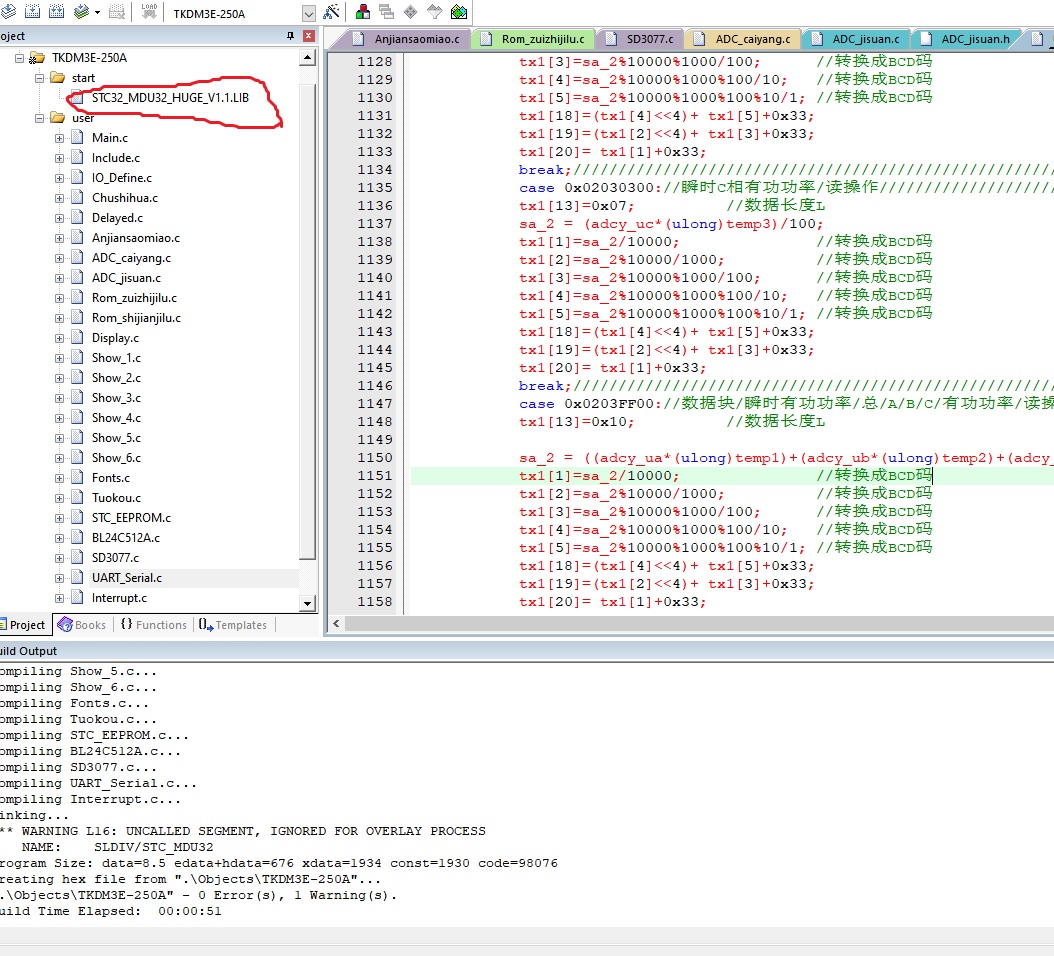This screenshot has width=1054, height=956.
Task: Select Rom_shijianjilu.c in the project tree
Action: (136, 318)
